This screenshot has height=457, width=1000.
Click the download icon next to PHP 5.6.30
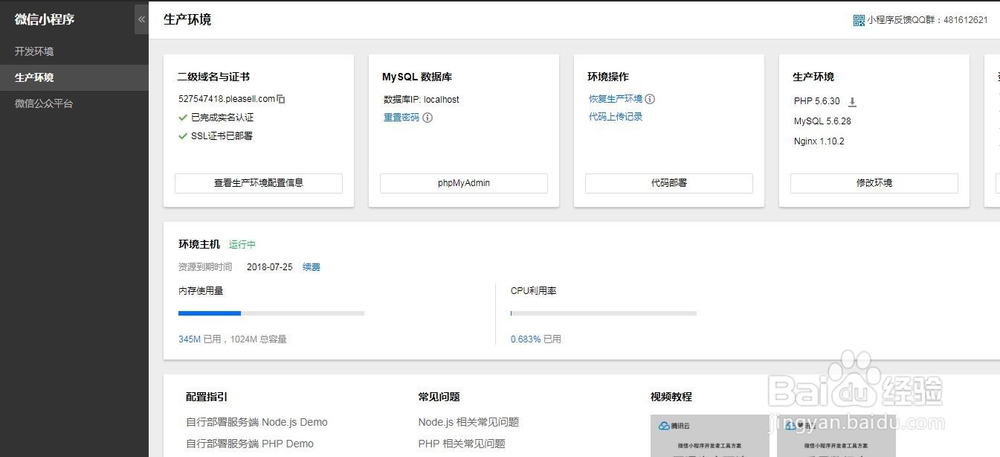(852, 101)
